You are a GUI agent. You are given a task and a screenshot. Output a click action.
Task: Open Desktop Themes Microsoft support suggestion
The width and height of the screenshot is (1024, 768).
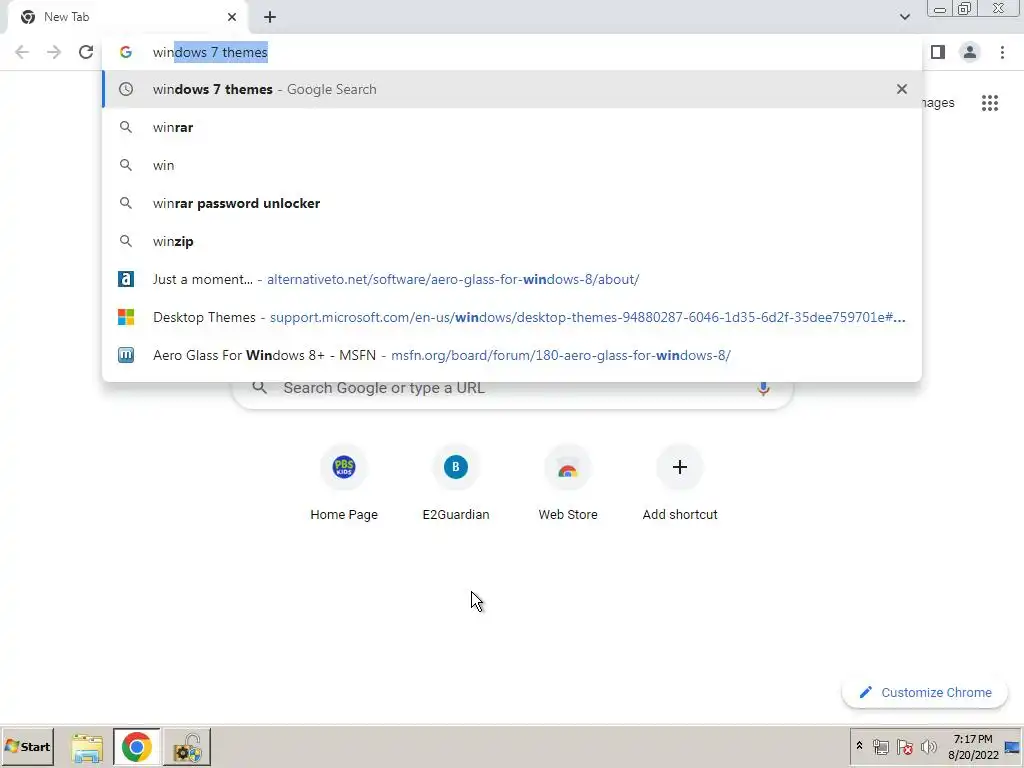pos(512,317)
